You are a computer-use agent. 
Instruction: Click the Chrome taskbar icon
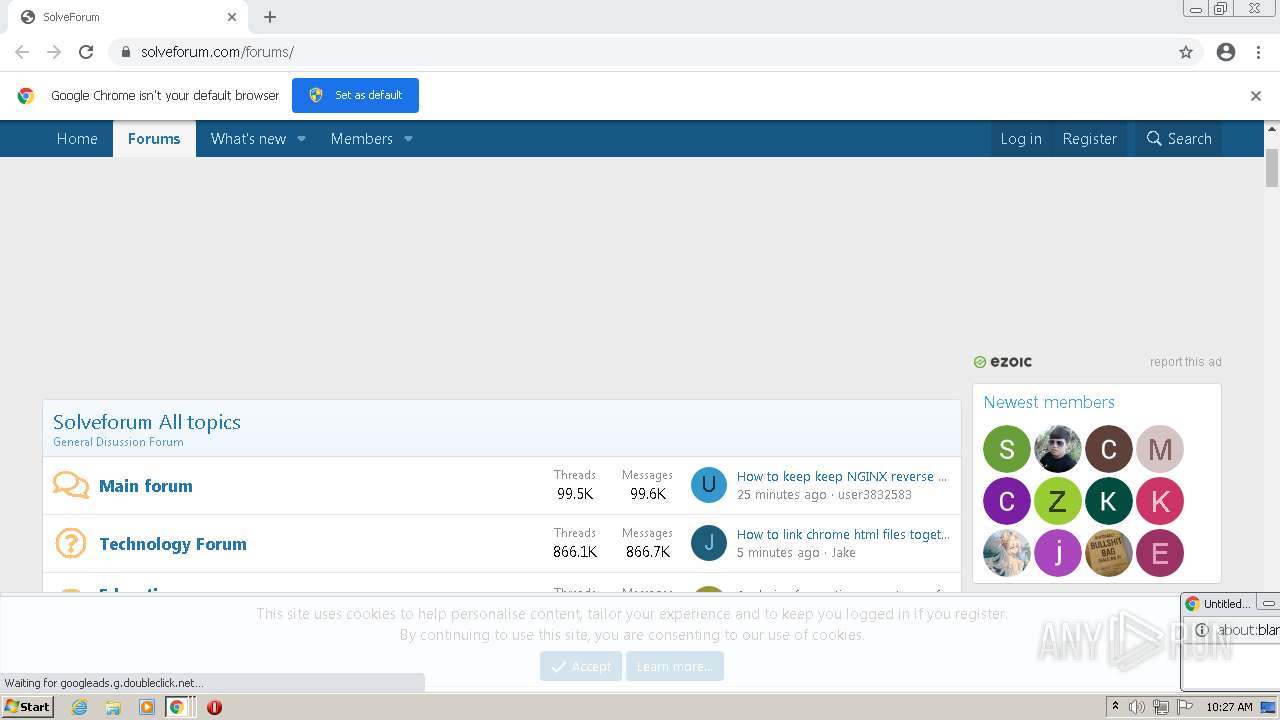coord(177,707)
